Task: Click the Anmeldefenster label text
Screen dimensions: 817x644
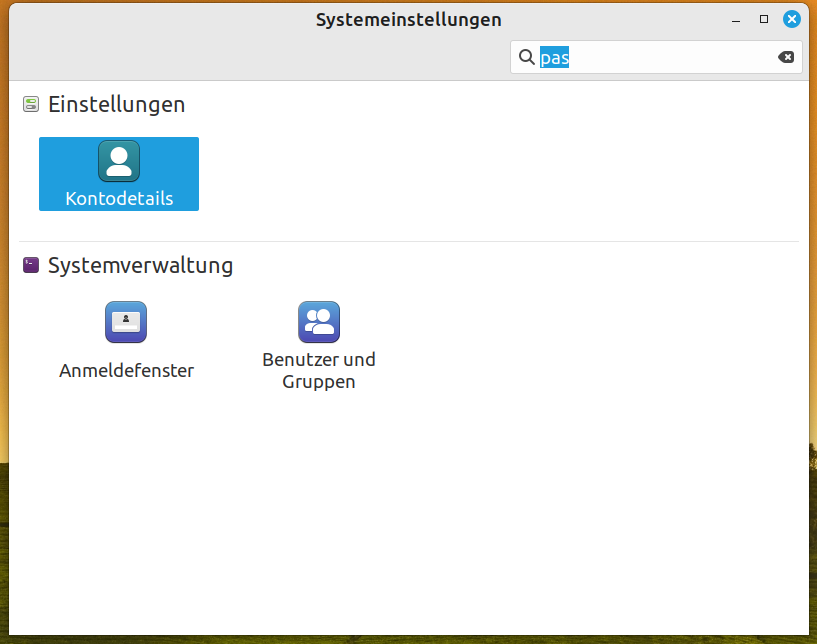Action: [x=126, y=370]
